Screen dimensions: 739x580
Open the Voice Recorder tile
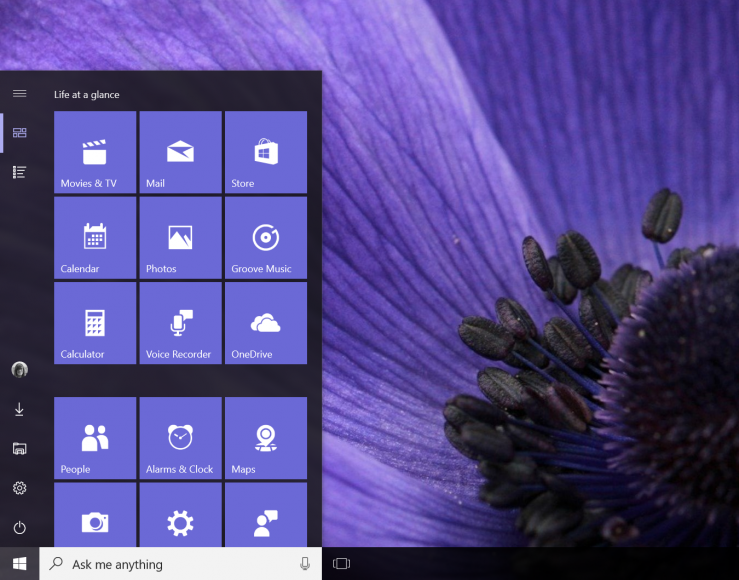coord(180,323)
